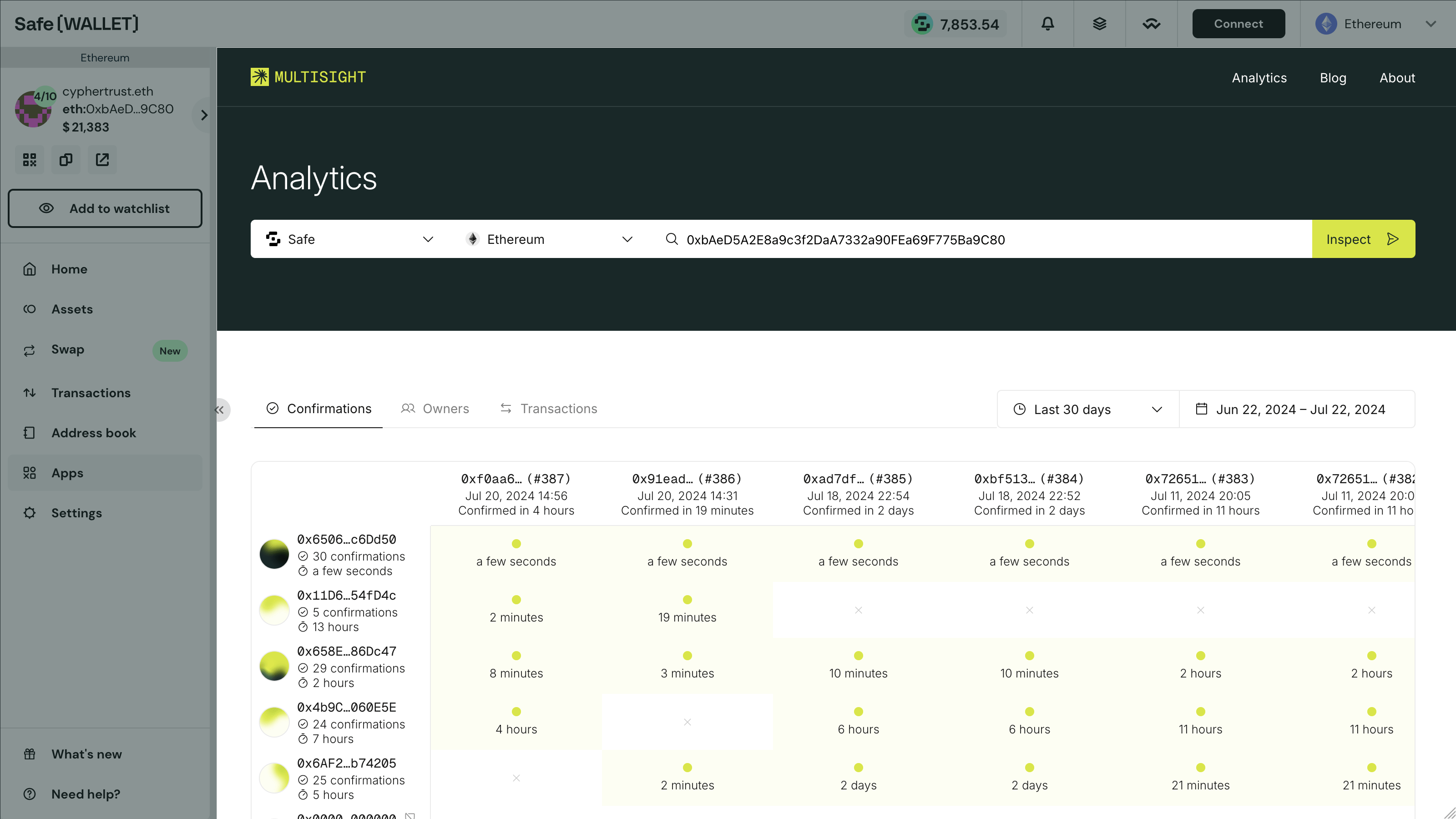Screen dimensions: 1456x819
Task: Select the Confirmations tab
Action: coord(318,409)
